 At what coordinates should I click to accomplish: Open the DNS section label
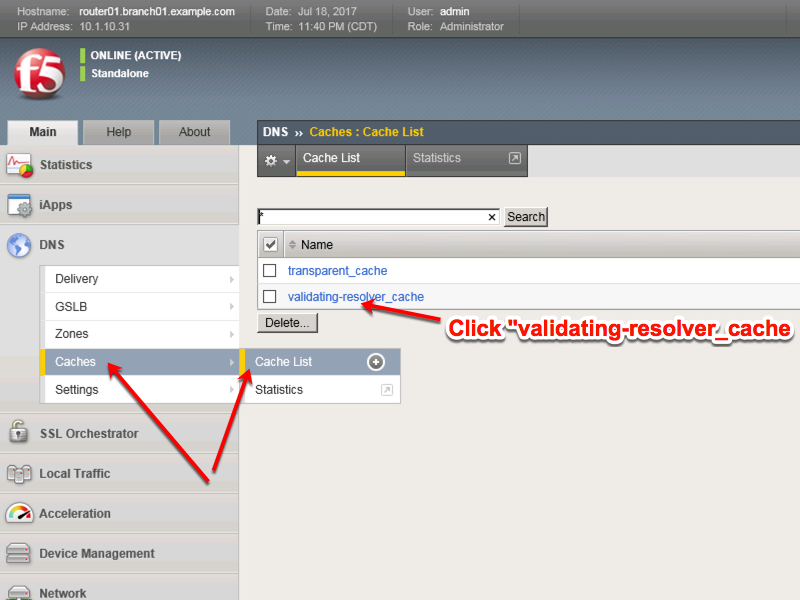(x=52, y=245)
